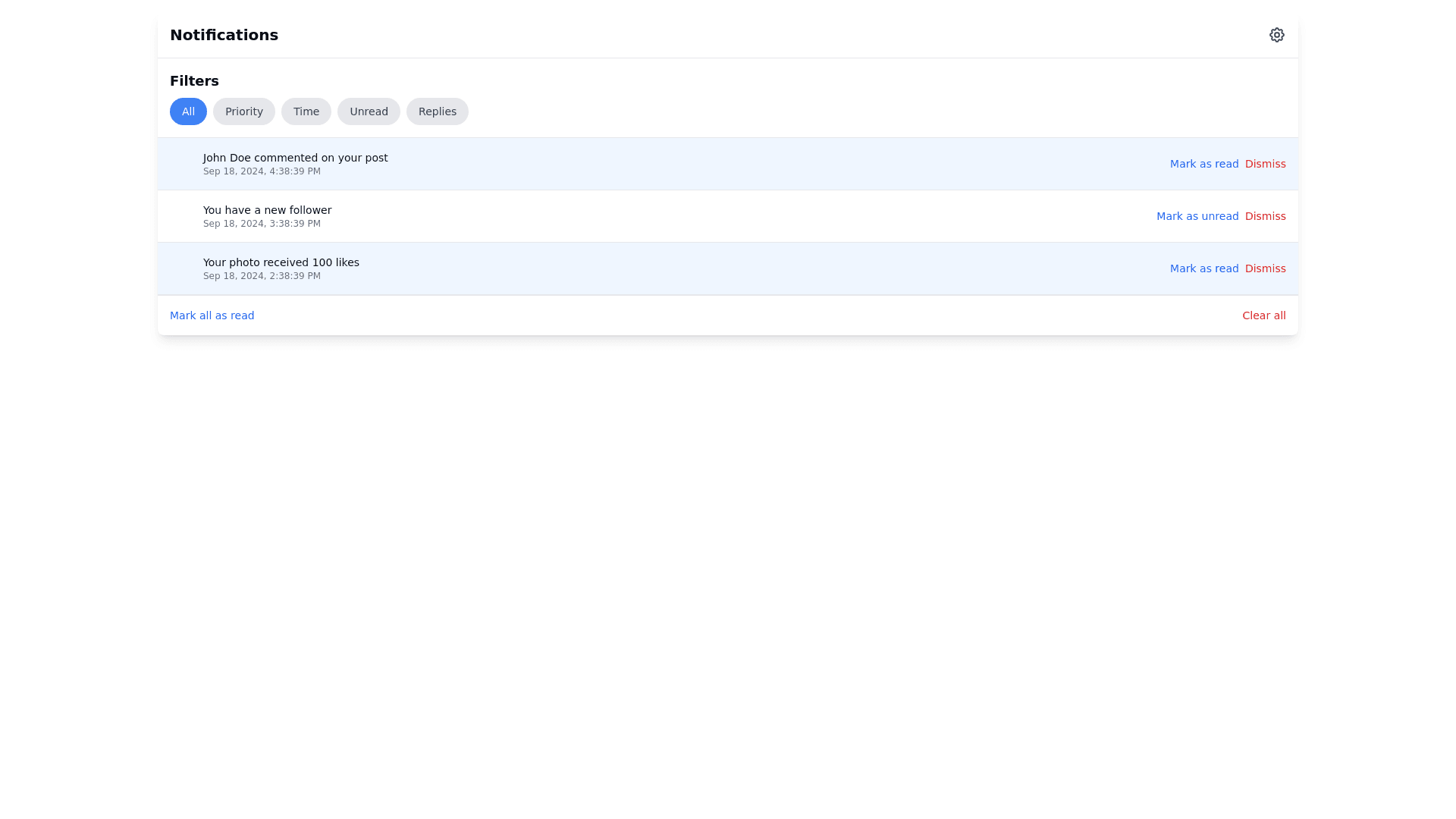Dismiss the 100 likes photo notification
This screenshot has height=819, width=1456.
pos(1265,268)
